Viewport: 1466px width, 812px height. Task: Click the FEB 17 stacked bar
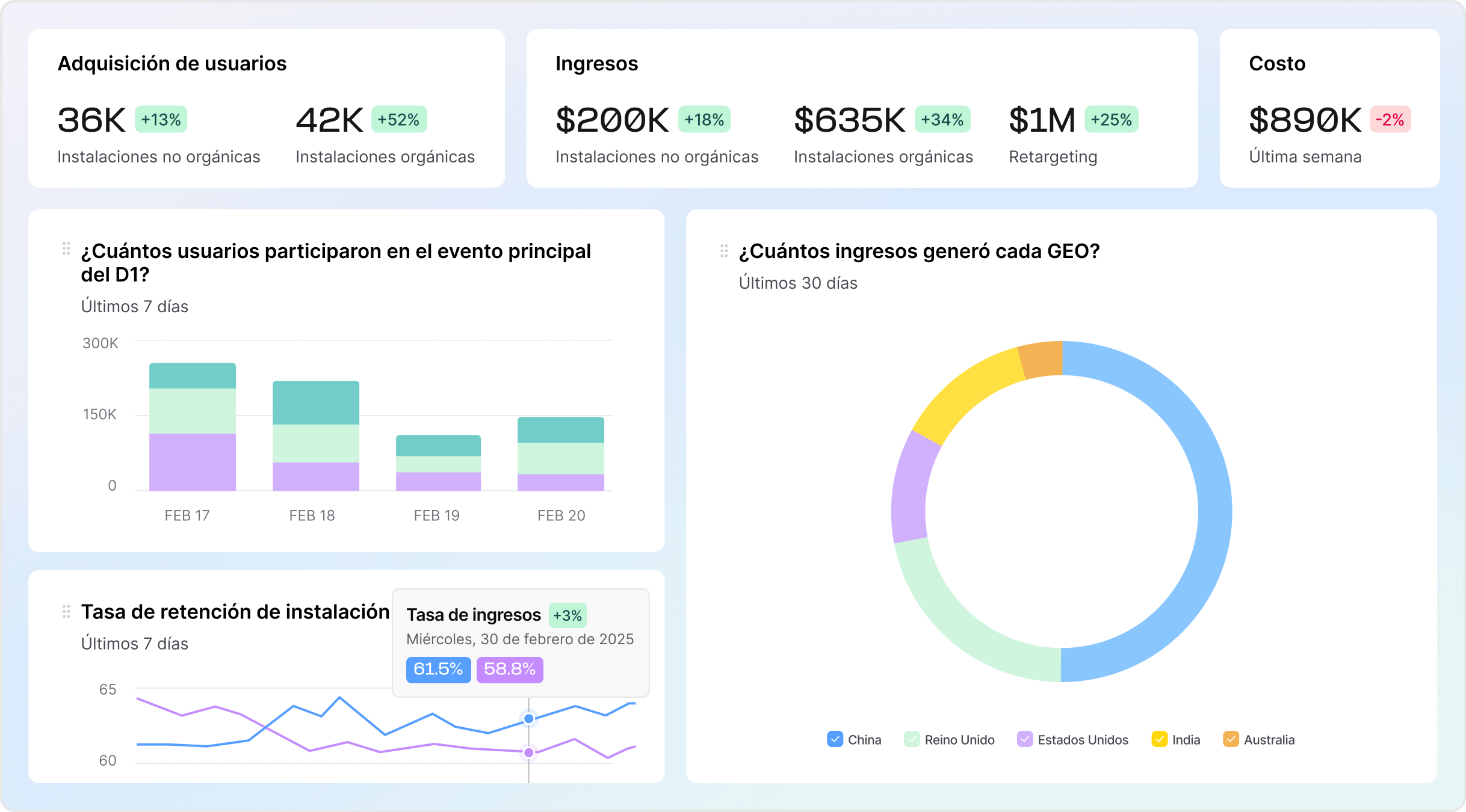click(193, 427)
